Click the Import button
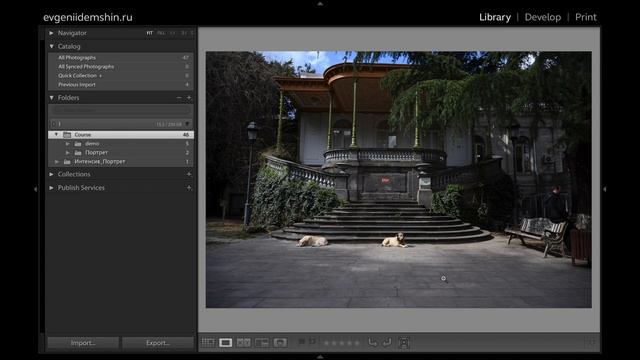 tap(83, 343)
